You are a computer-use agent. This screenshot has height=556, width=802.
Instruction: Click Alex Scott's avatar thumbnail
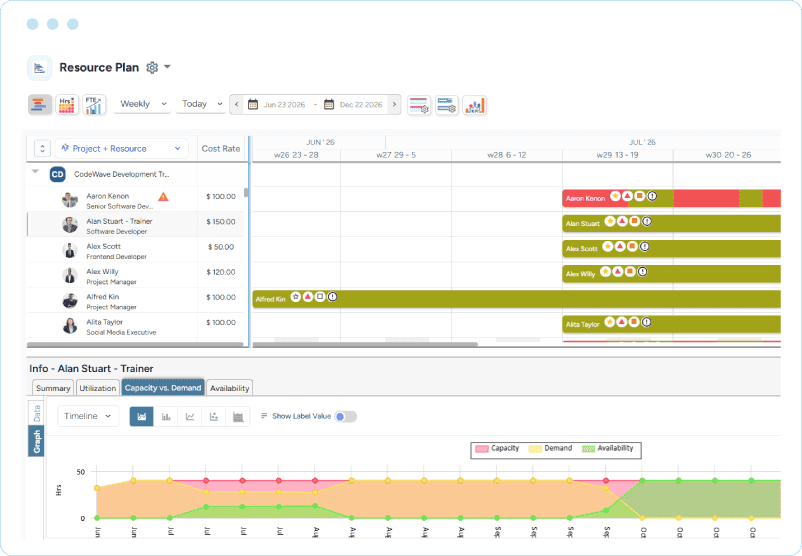pyautogui.click(x=70, y=250)
